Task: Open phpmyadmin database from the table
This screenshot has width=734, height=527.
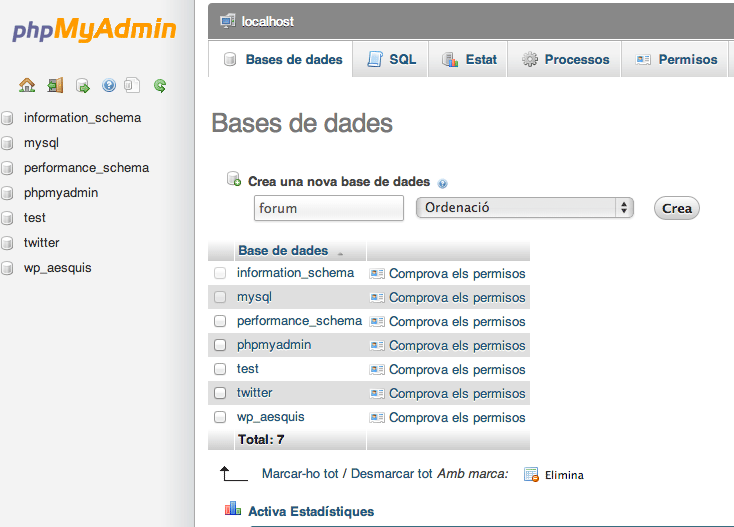Action: point(274,345)
